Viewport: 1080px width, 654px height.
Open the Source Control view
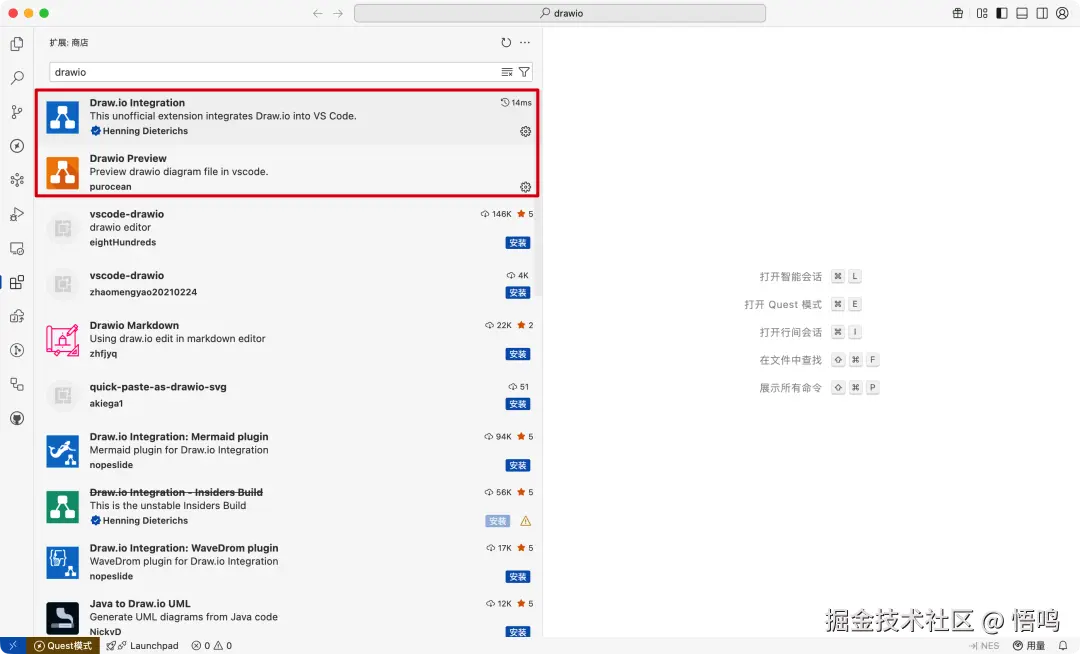click(x=17, y=112)
